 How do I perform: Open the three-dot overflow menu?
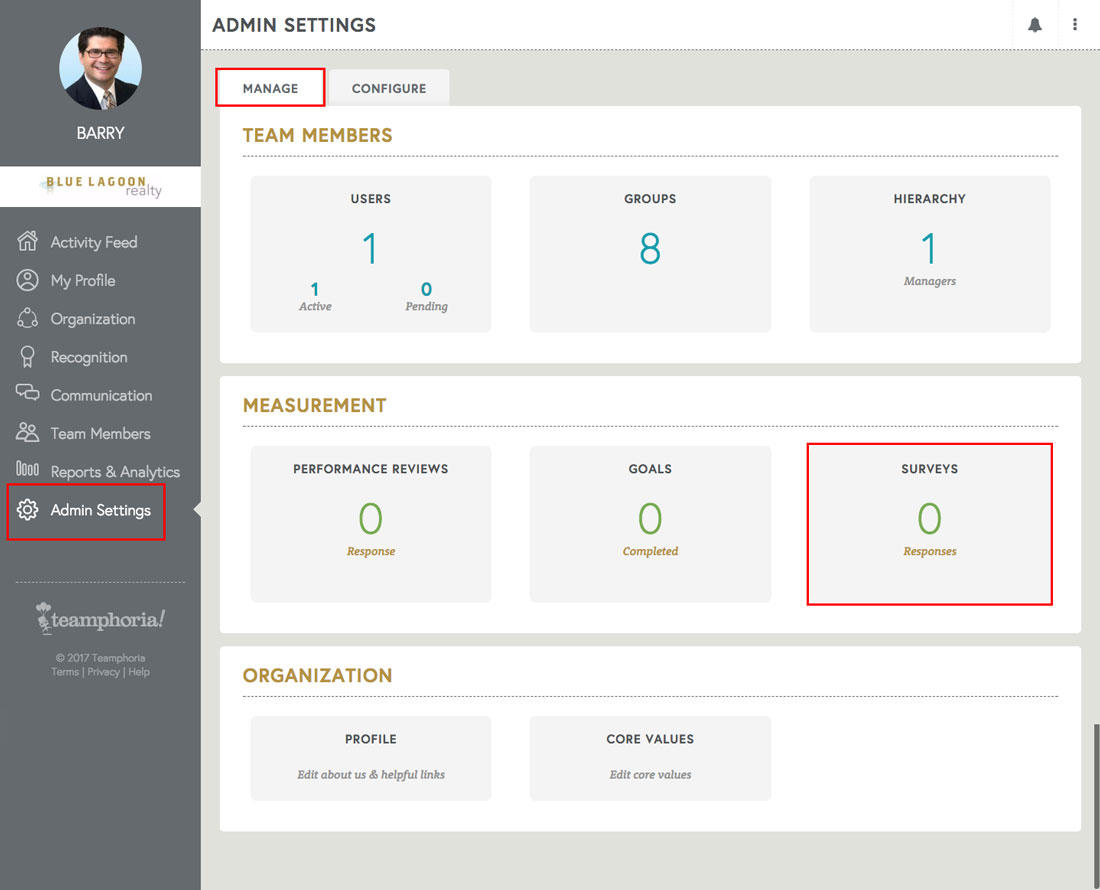coord(1075,24)
